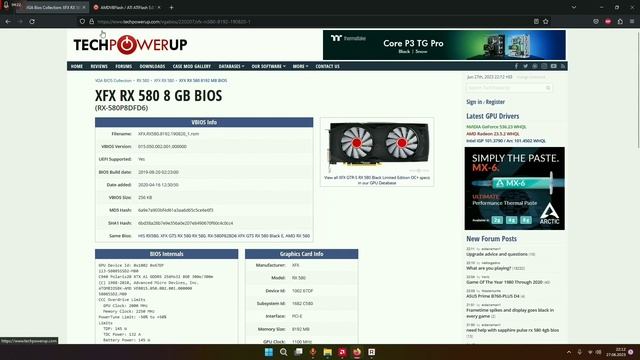640x360 pixels.
Task: Open the tracking protection shield icon
Action: [82, 22]
